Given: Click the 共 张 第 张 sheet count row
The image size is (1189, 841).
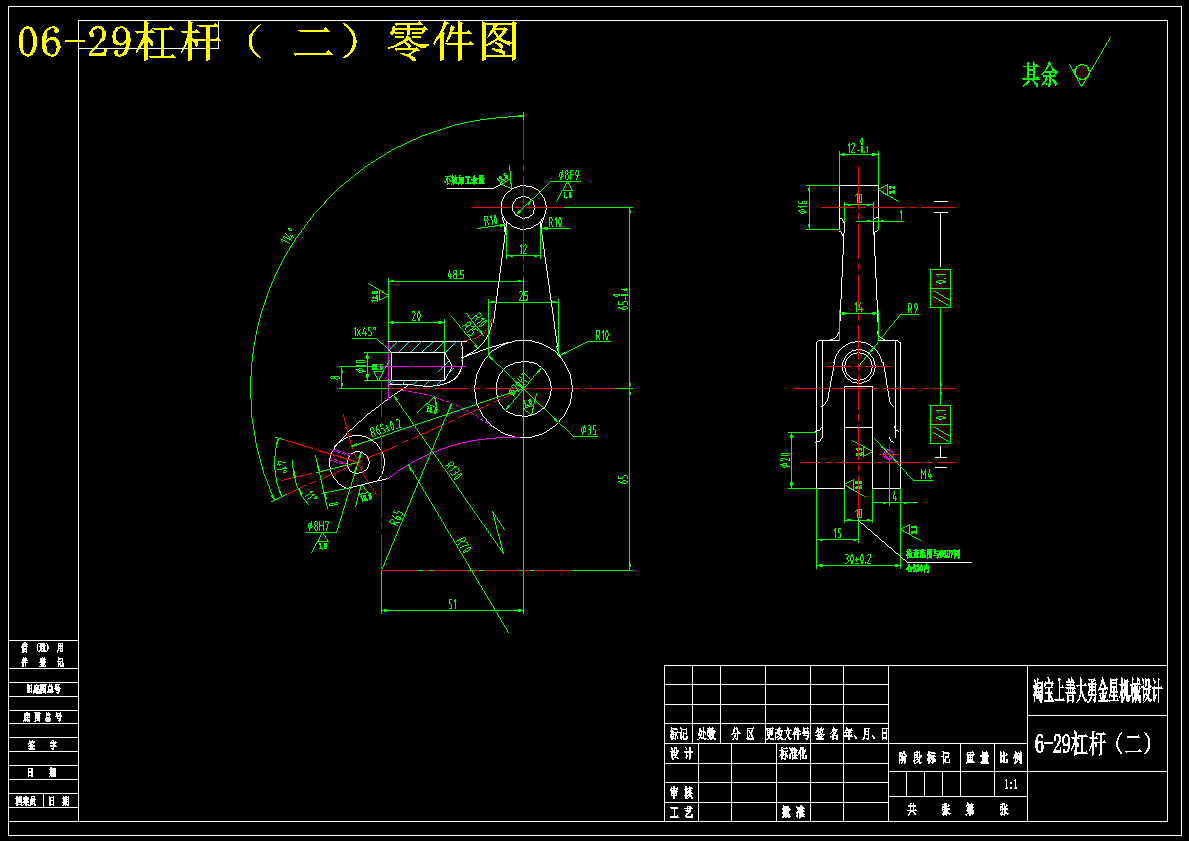Looking at the screenshot, I should pos(958,810).
